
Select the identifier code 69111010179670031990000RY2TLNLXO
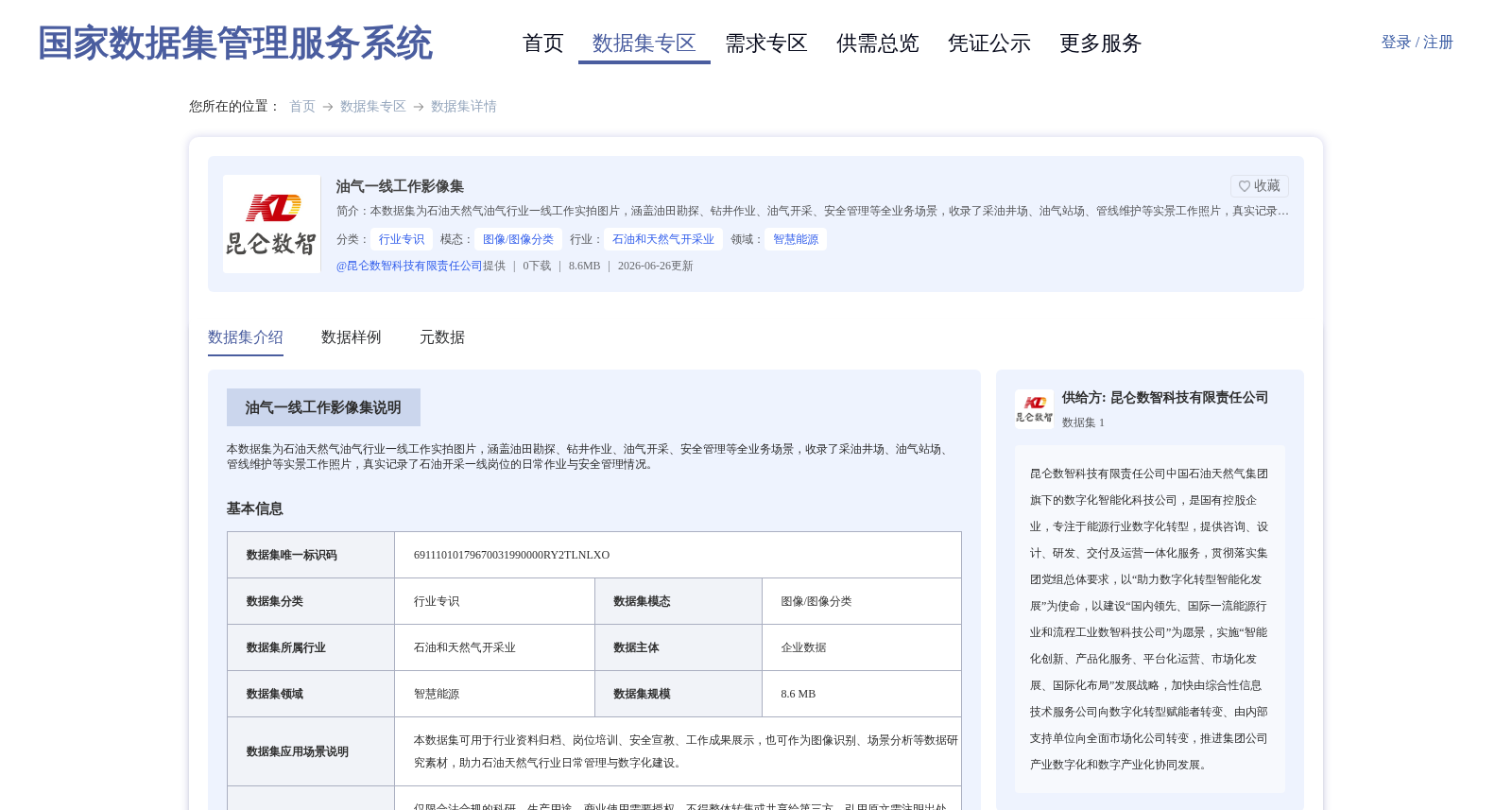pyautogui.click(x=512, y=555)
